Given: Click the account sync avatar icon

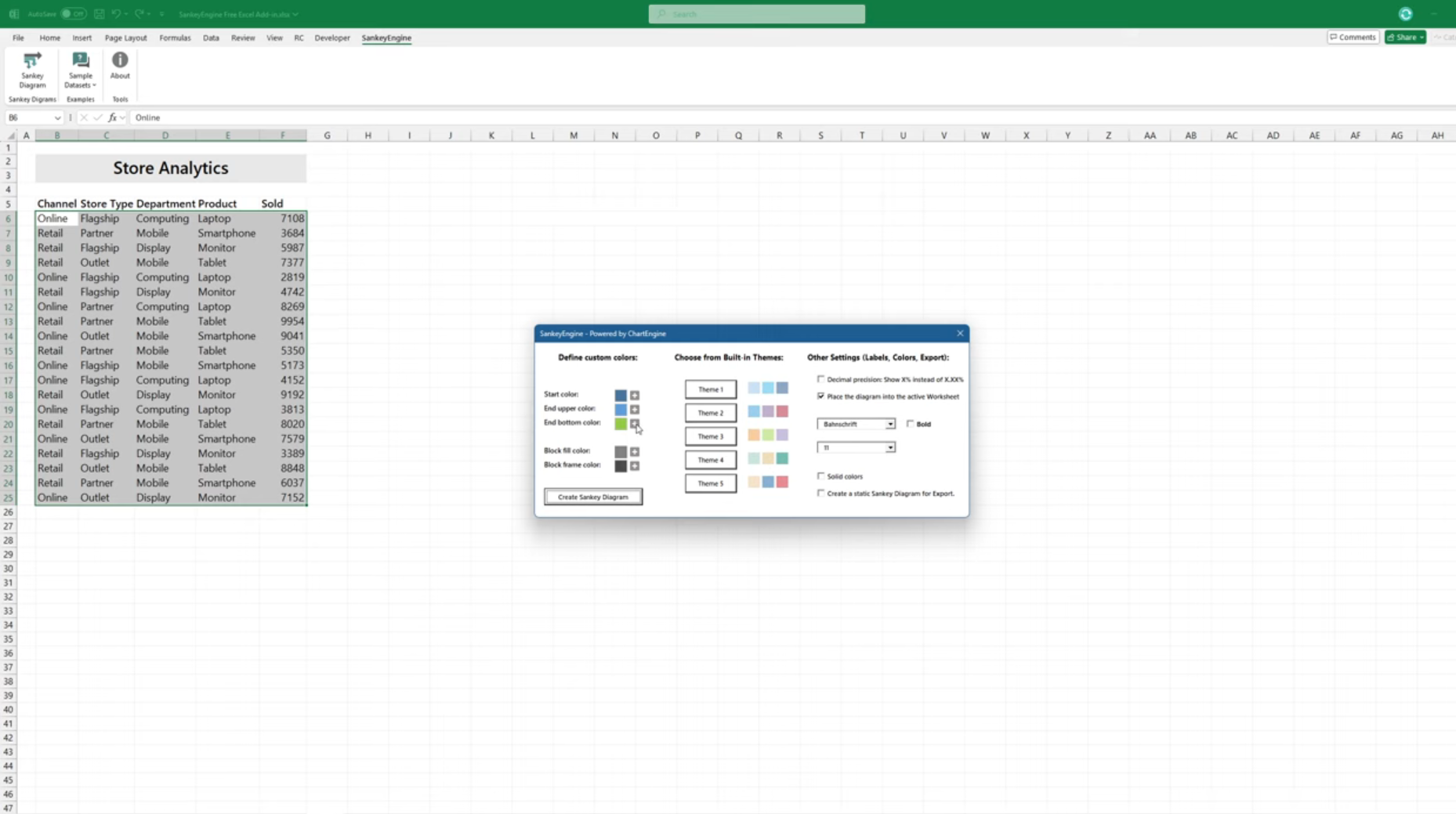Looking at the screenshot, I should (x=1405, y=14).
